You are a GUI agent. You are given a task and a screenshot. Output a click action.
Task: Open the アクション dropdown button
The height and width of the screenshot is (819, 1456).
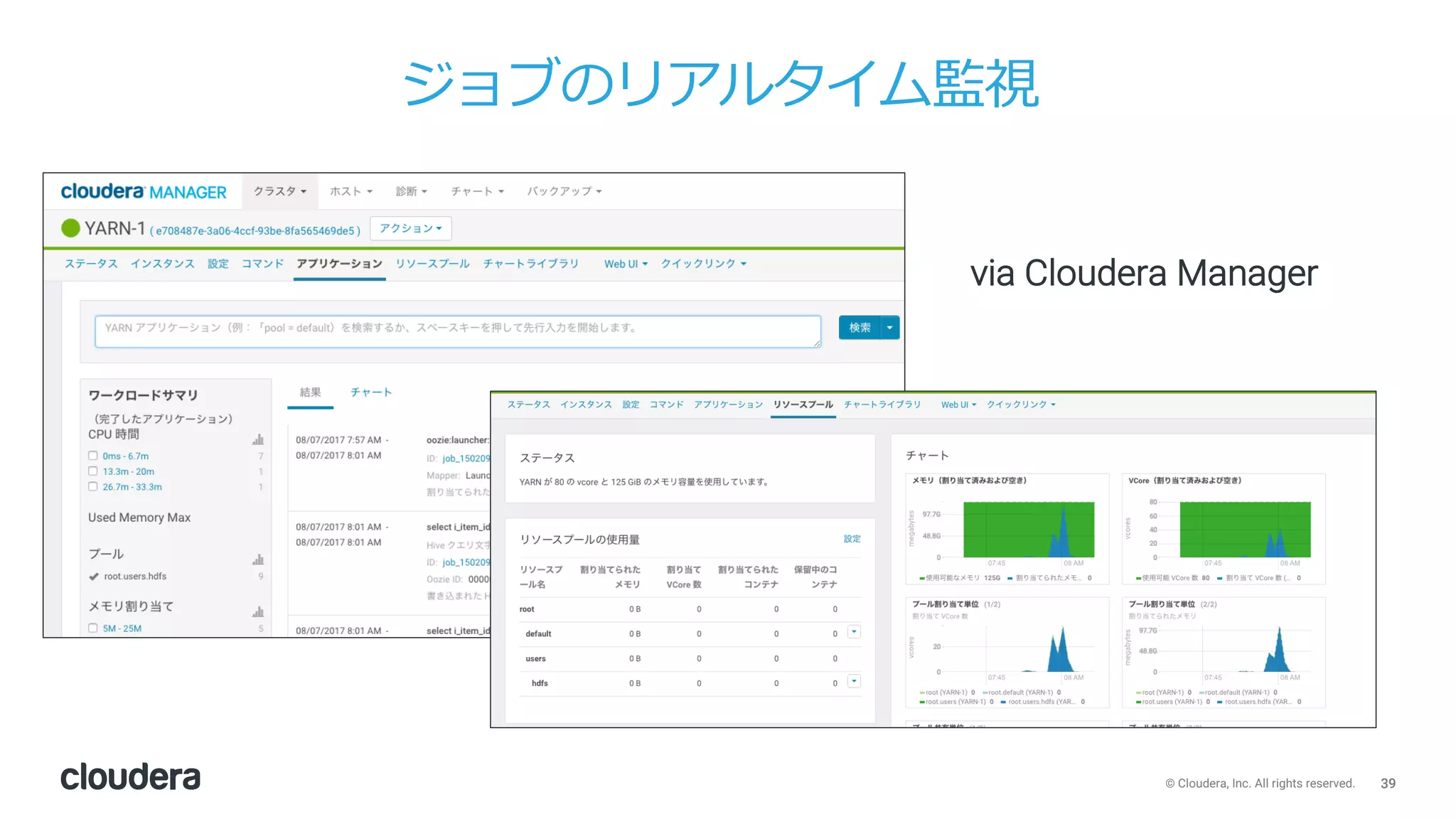[x=411, y=228]
